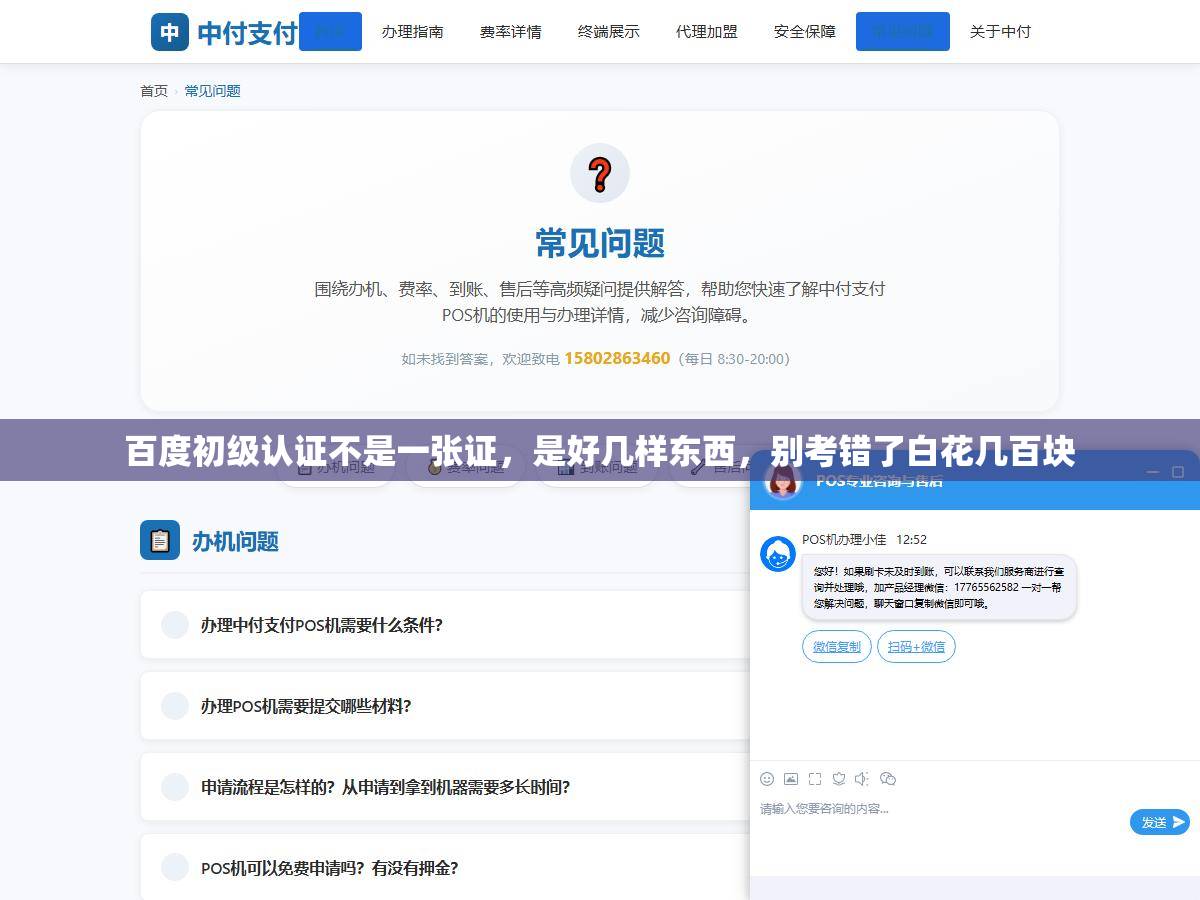Go to 代理加盟 in navigation
Image resolution: width=1200 pixels, height=900 pixels.
706,31
